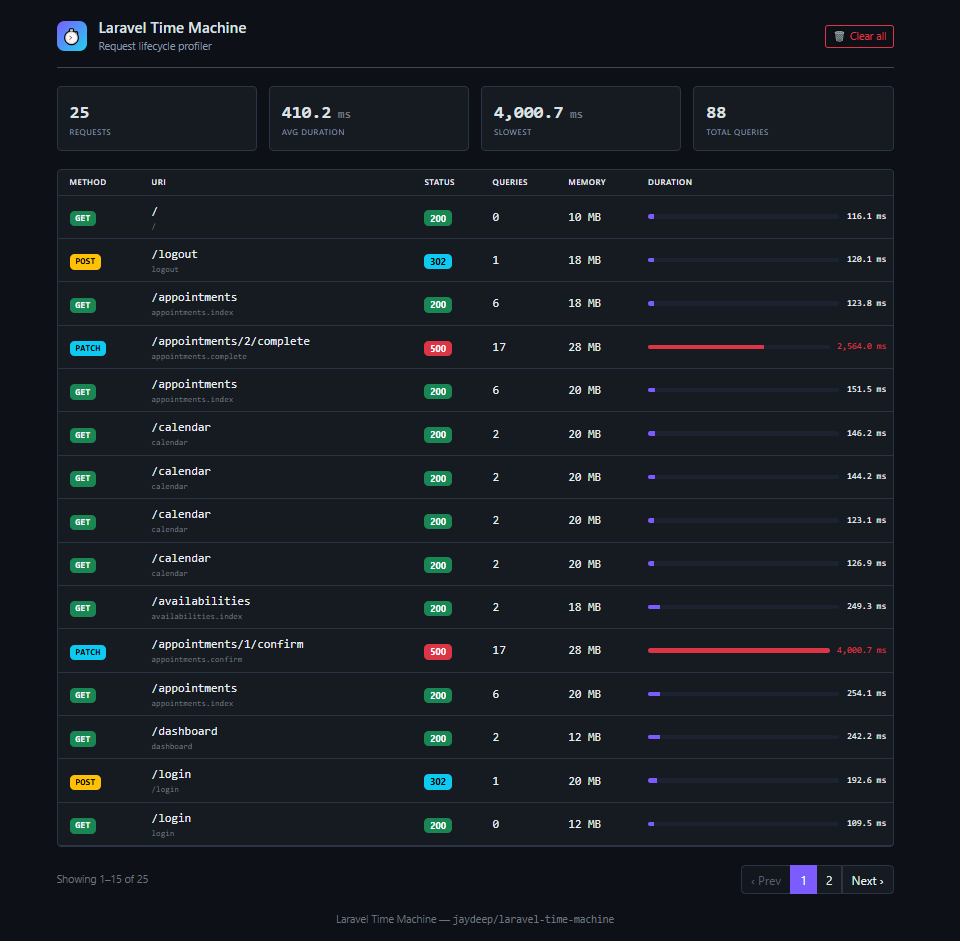Viewport: 960px width, 941px height.
Task: Open the /logout request row
Action: tap(475, 260)
